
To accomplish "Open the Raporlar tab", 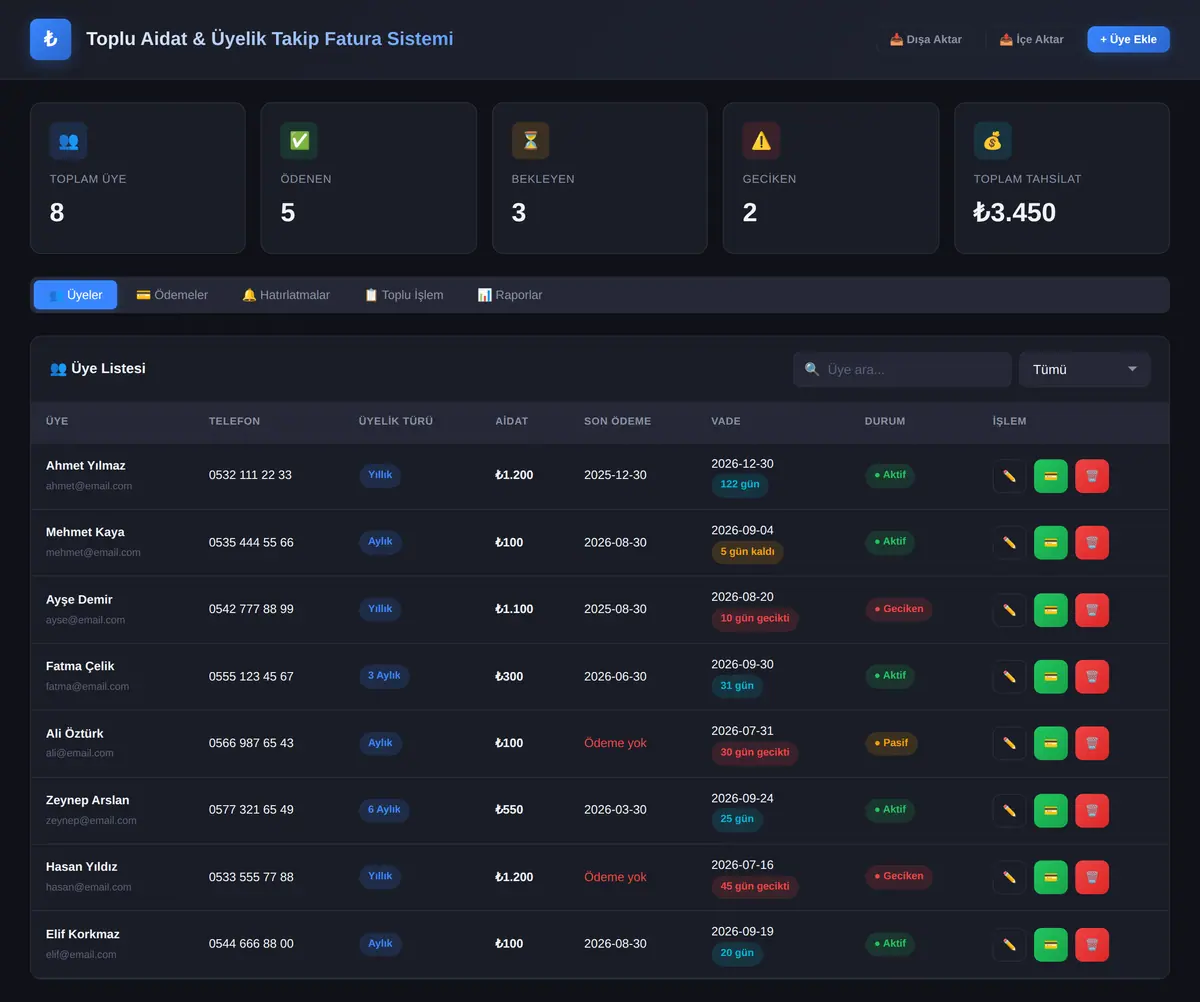I will click(510, 295).
